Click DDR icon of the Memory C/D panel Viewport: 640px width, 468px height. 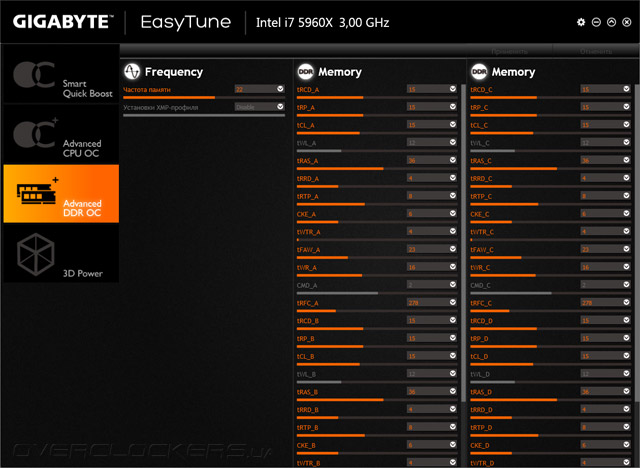[479, 71]
